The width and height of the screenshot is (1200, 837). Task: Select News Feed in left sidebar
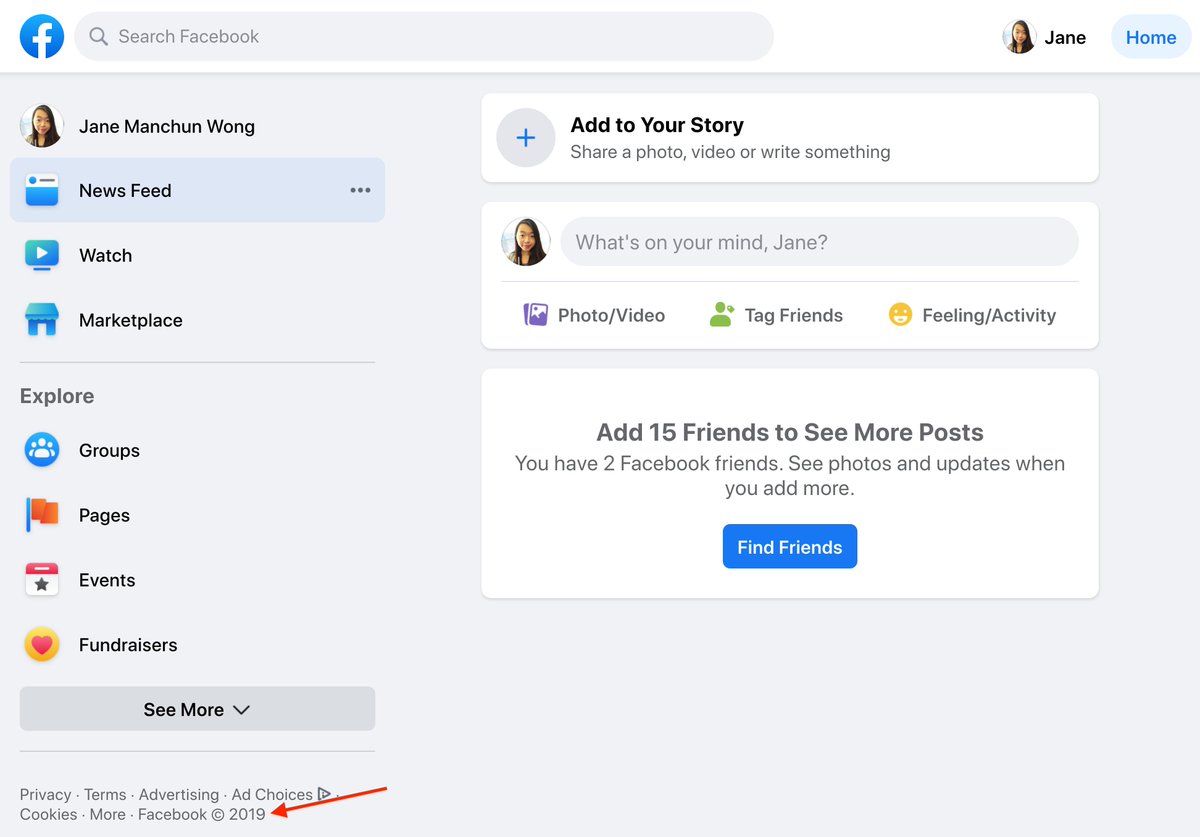point(197,190)
